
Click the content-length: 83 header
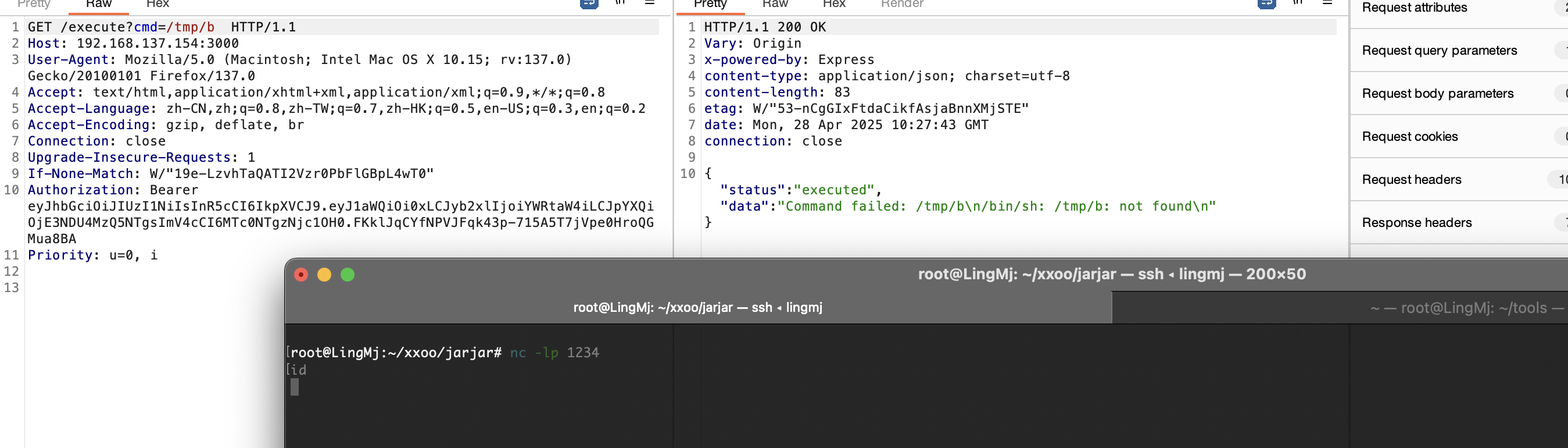776,92
